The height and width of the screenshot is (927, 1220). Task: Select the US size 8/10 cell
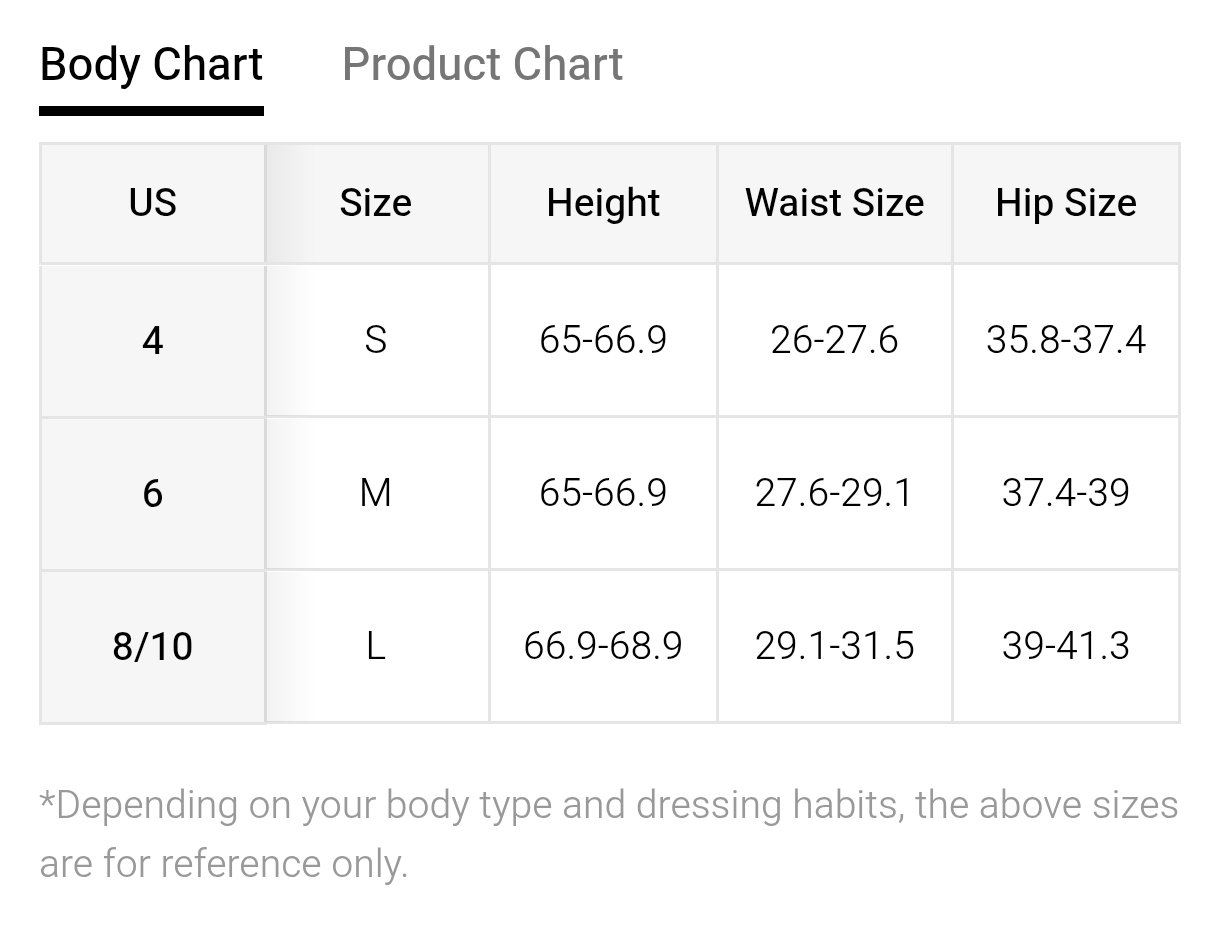click(153, 646)
